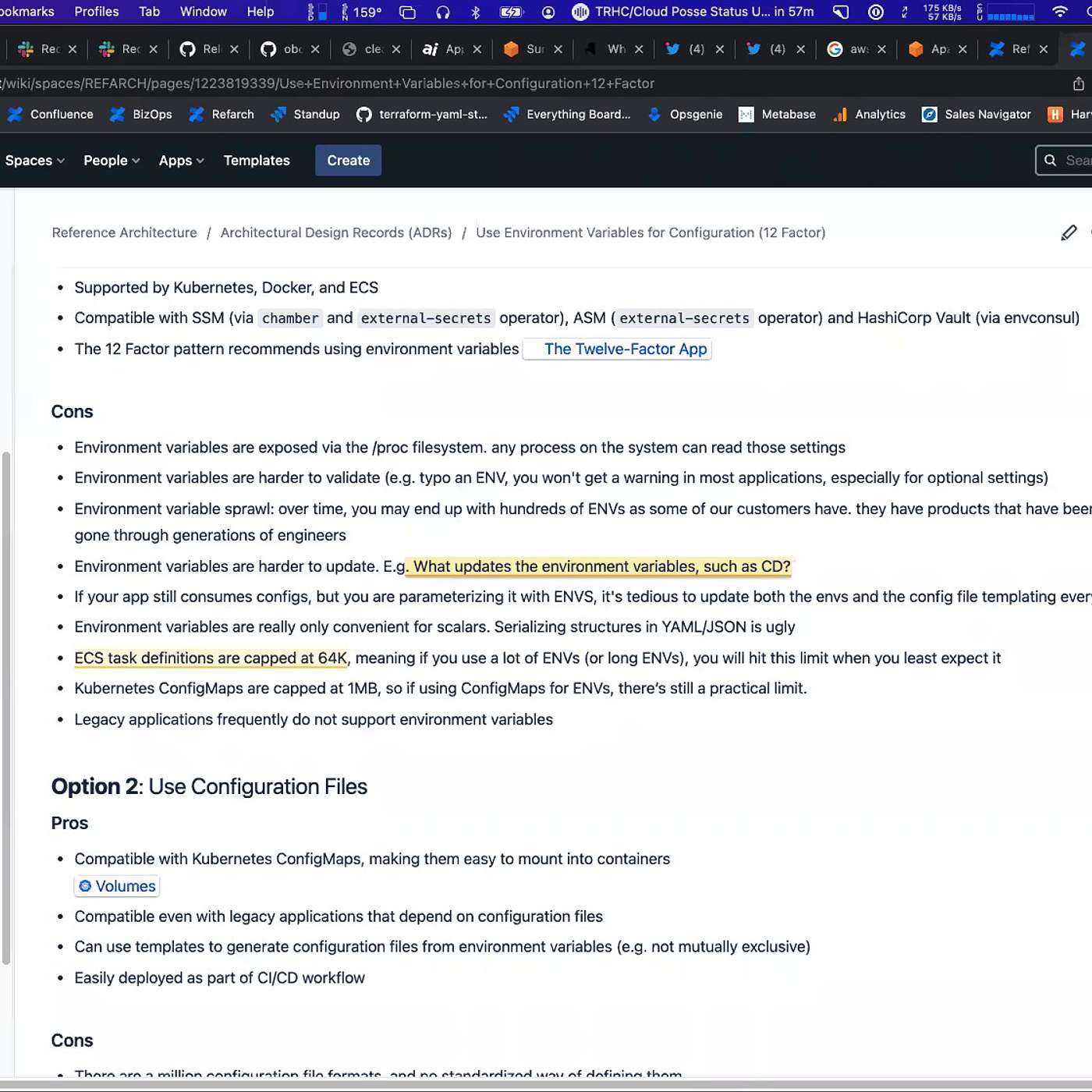Click the Templates navigation item

[257, 161]
